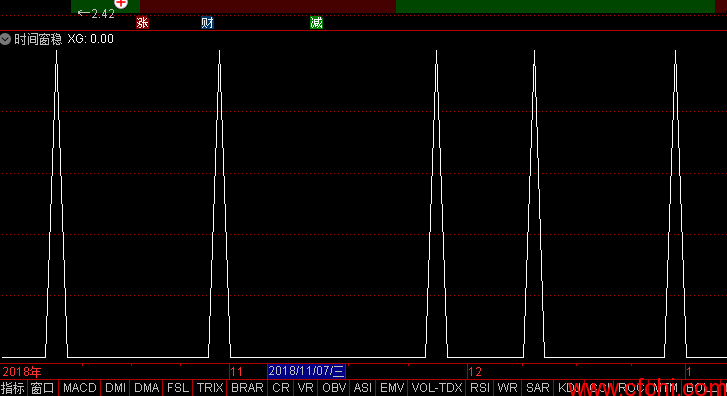Click the XG: 0.00 value
This screenshot has width=727, height=396.
coord(90,39)
